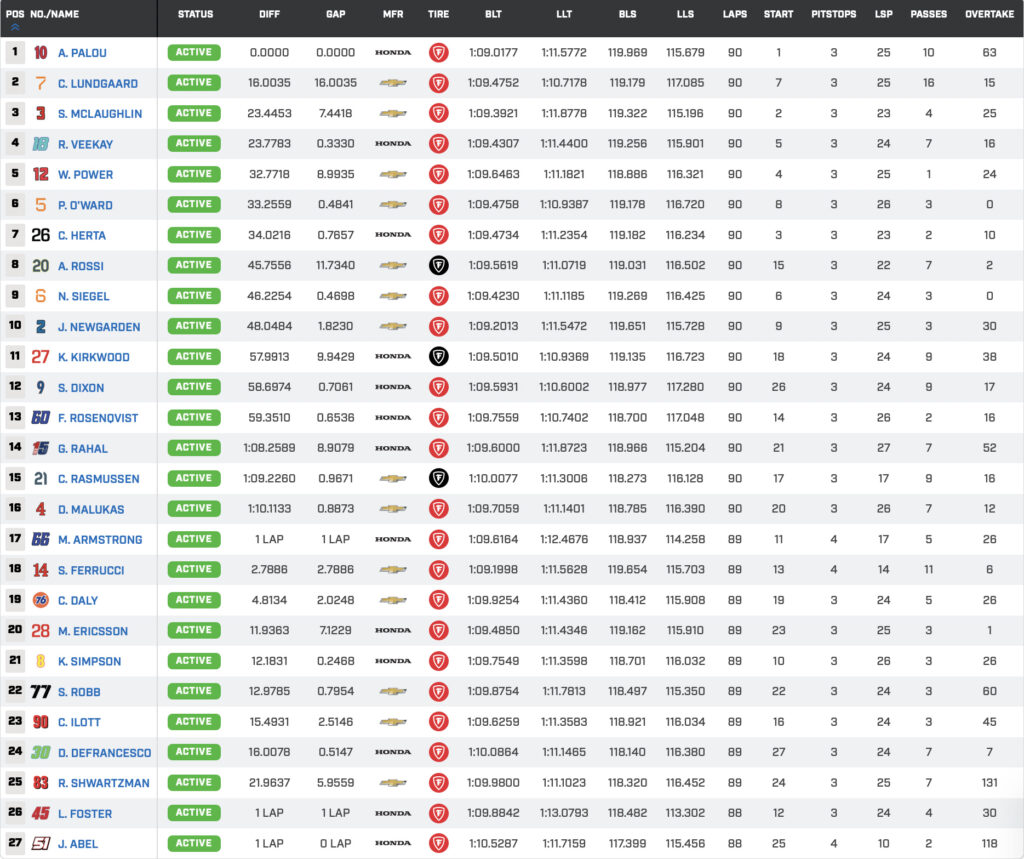1024x859 pixels.
Task: Open driver D. Malukas's name link
Action: coord(91,510)
